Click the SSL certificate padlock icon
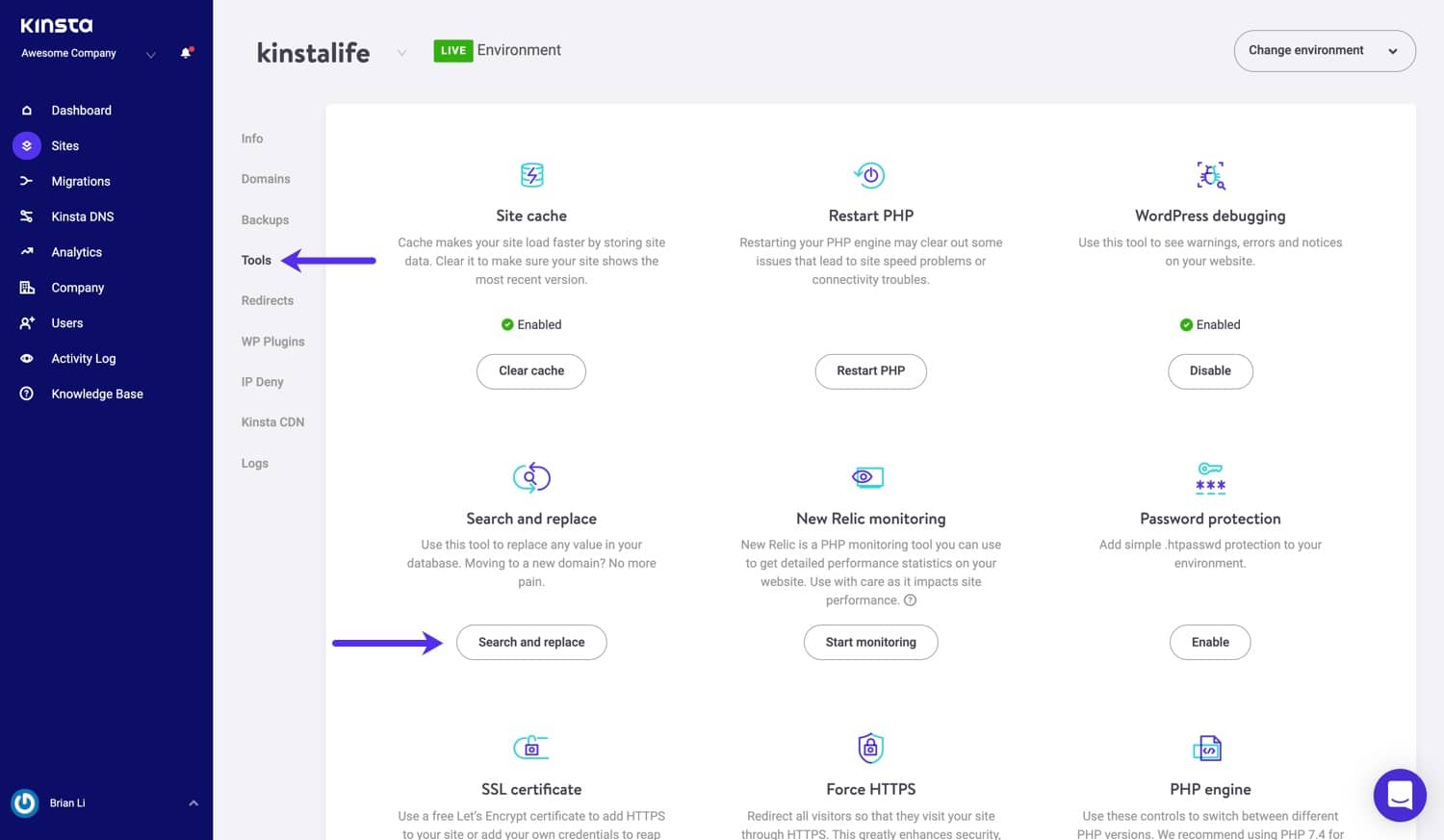Screen dimensions: 1444x840 click(x=531, y=748)
